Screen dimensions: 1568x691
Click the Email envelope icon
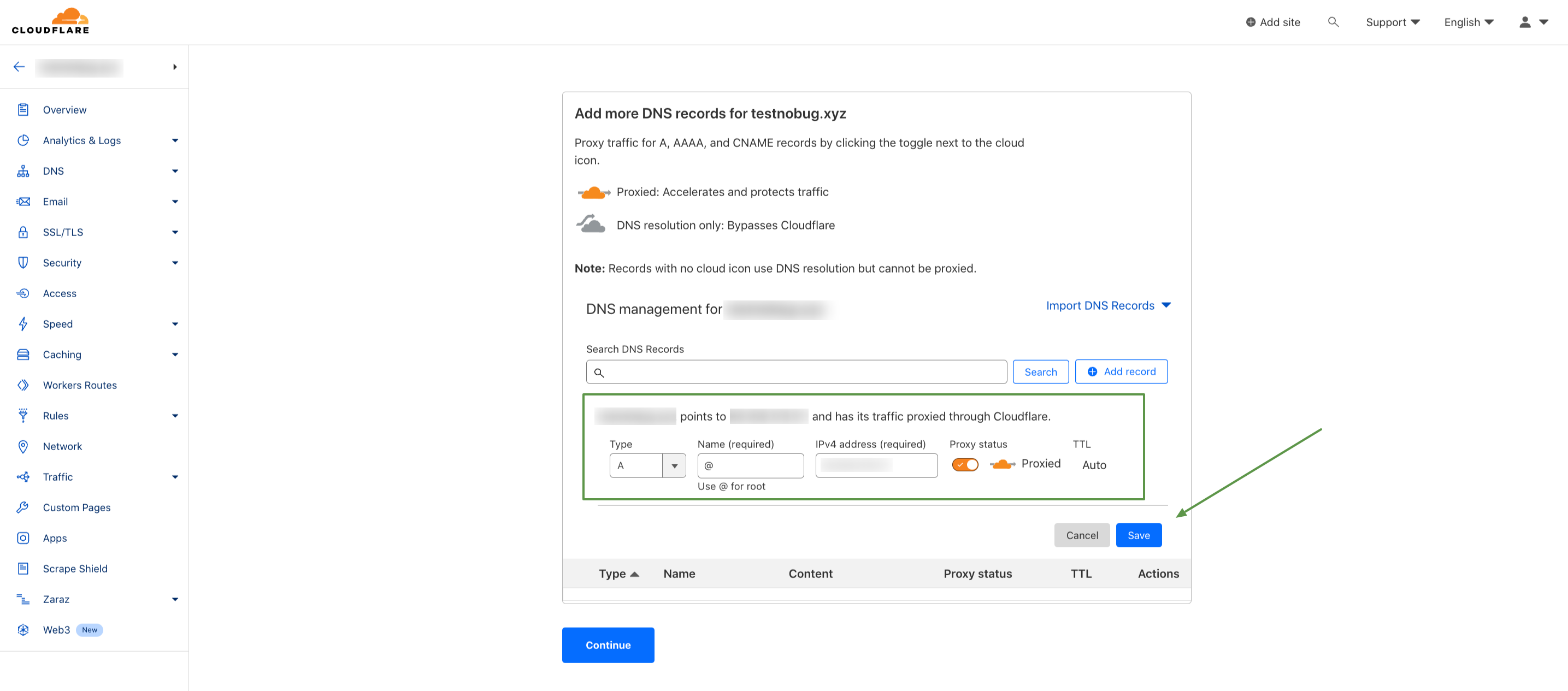coord(23,202)
